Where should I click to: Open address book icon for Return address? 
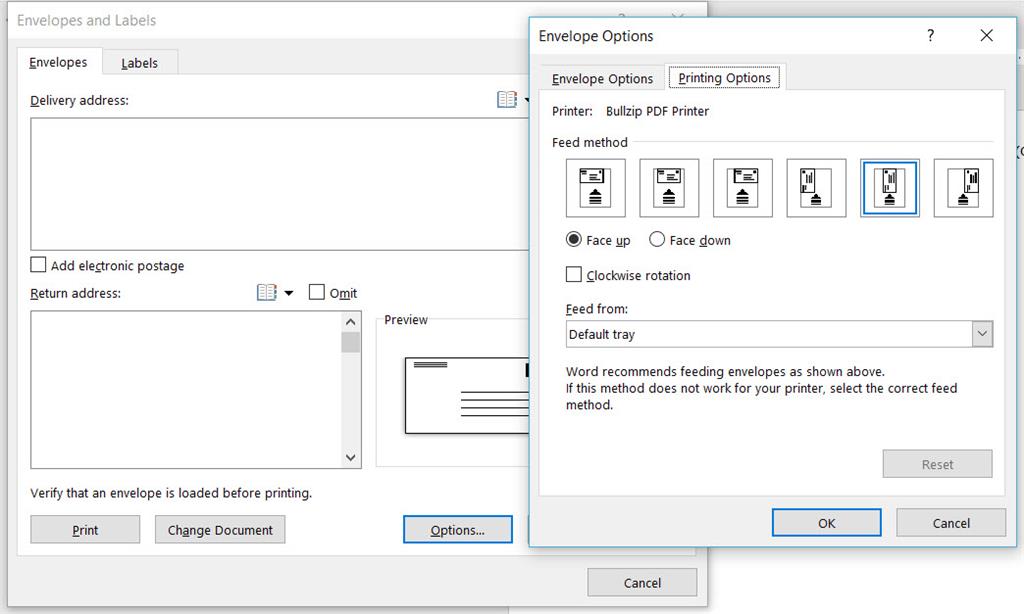266,292
